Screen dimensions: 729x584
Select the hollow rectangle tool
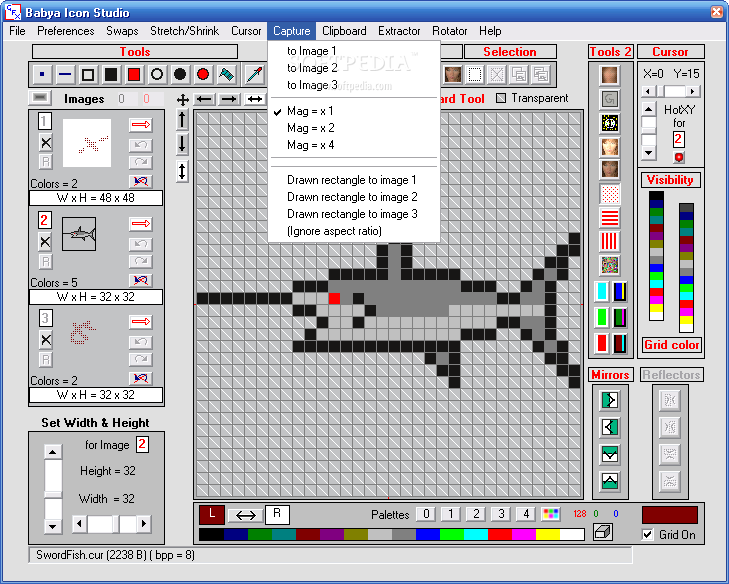coord(88,74)
